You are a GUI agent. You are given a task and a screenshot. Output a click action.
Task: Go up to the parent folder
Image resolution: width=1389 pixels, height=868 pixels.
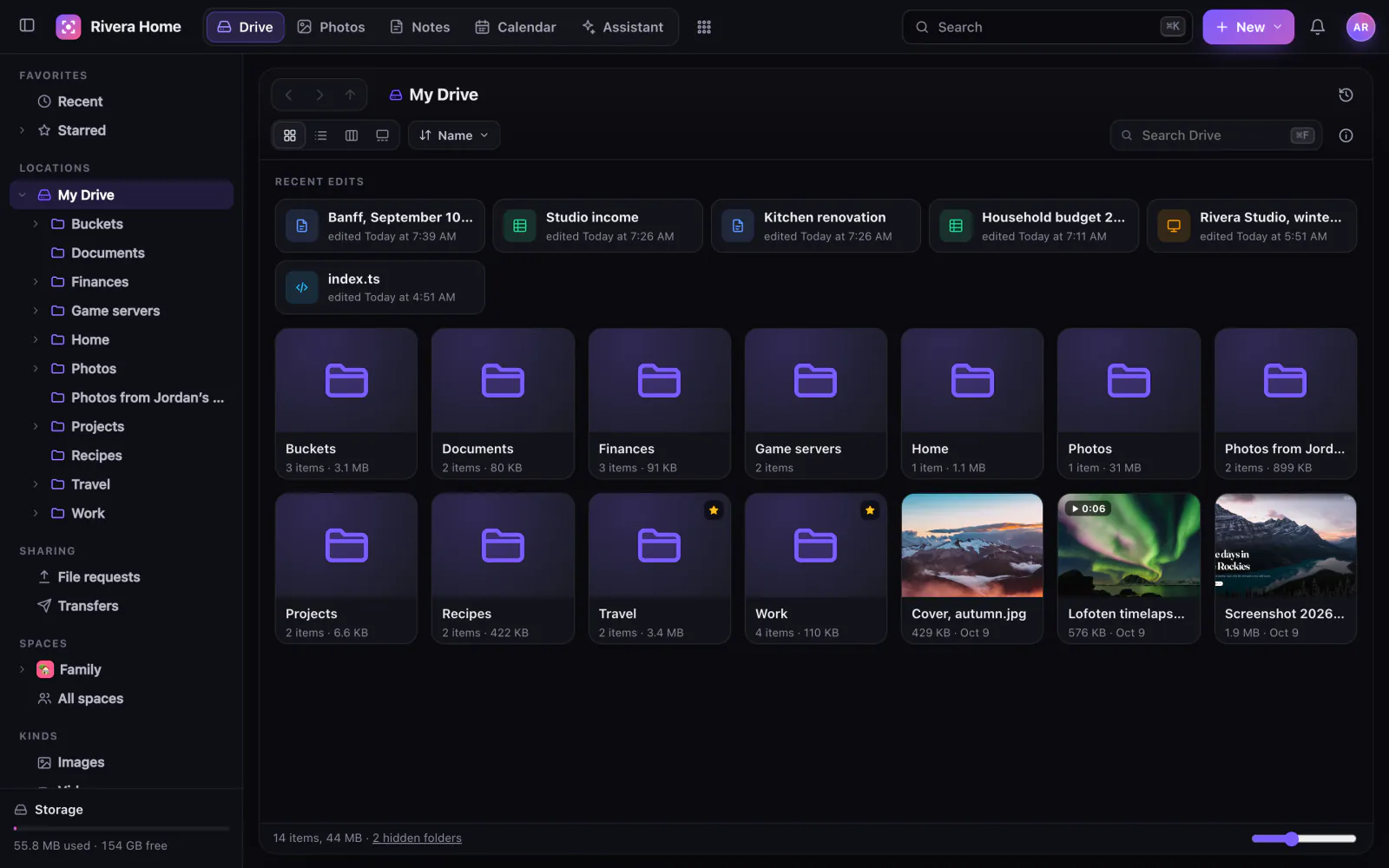click(x=350, y=95)
